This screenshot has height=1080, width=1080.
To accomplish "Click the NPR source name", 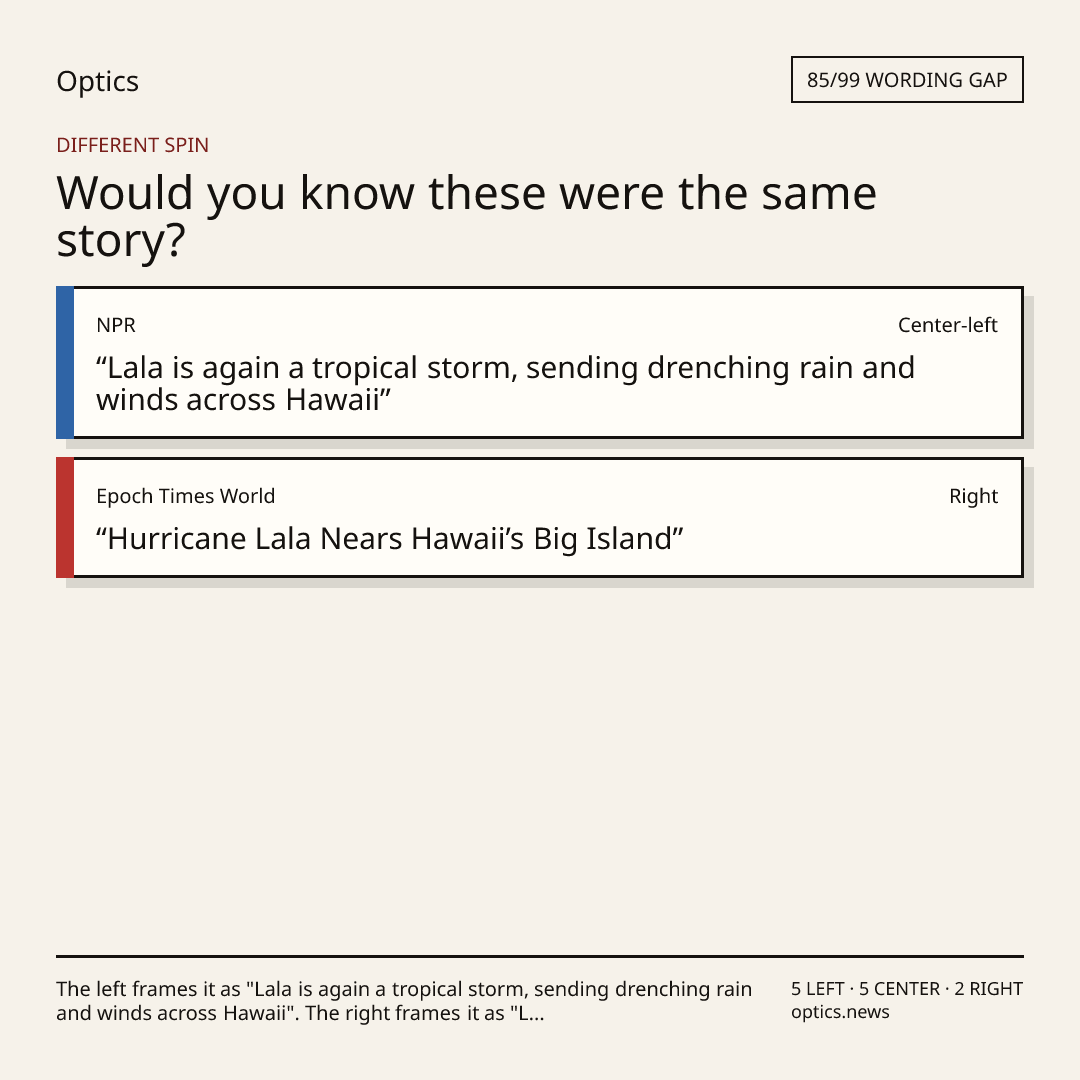I will pyautogui.click(x=116, y=325).
